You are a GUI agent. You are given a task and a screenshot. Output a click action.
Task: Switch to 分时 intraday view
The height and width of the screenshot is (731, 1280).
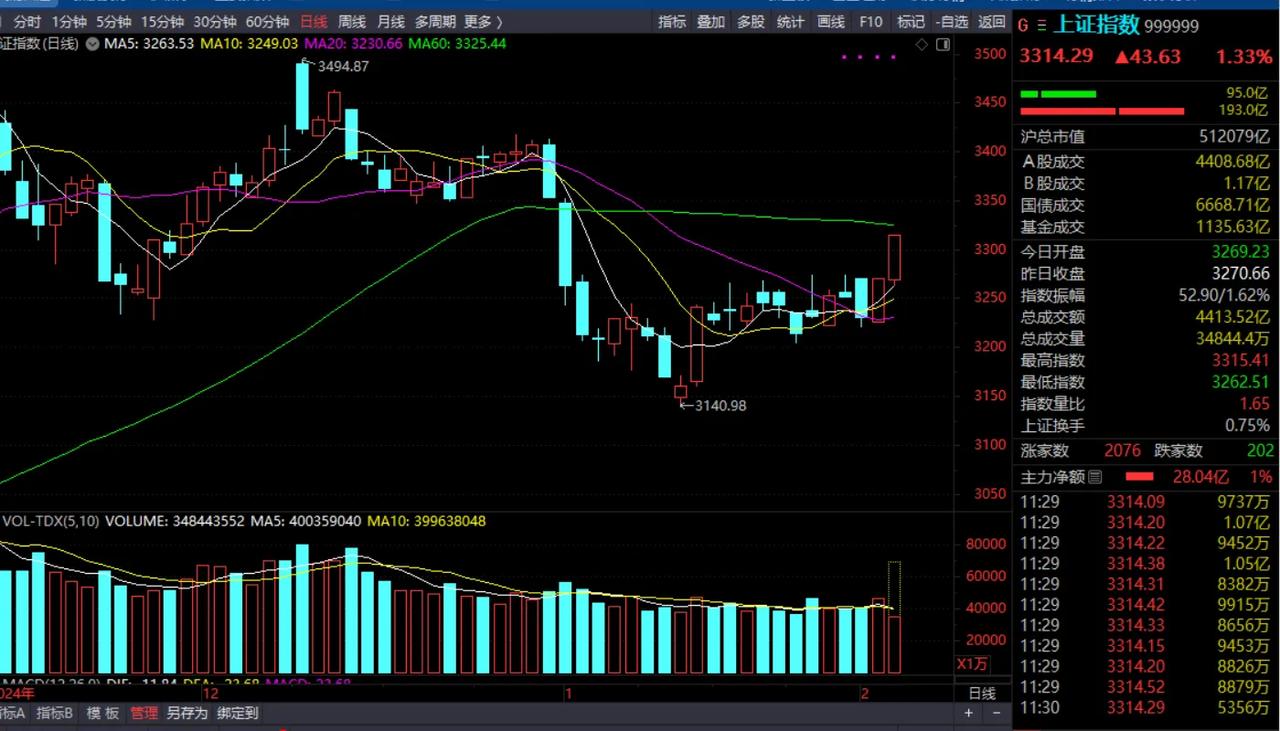coord(27,21)
